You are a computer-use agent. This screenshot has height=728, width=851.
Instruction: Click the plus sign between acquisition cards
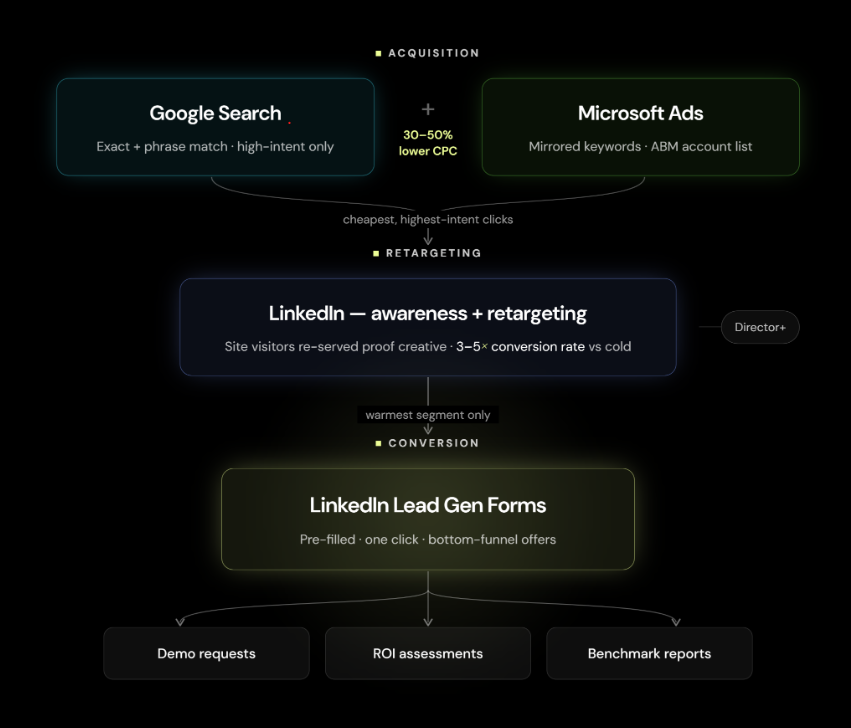[428, 109]
